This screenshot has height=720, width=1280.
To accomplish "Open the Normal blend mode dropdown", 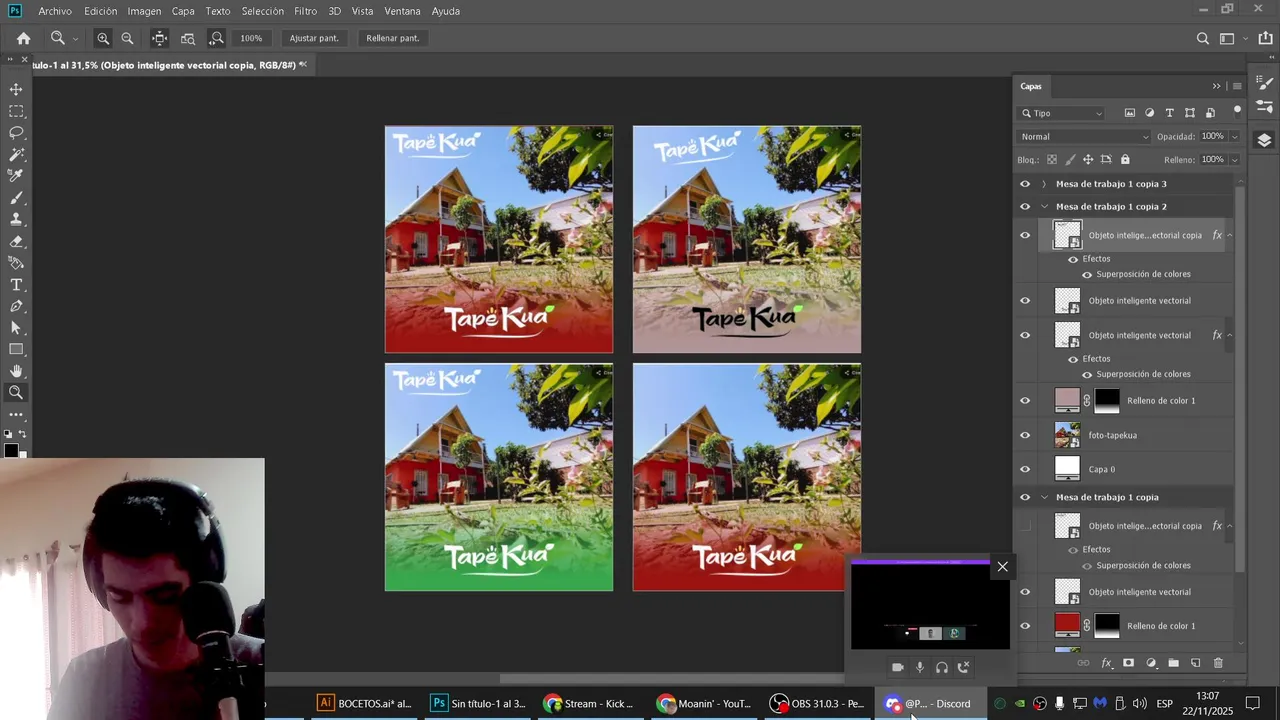I will point(1084,136).
